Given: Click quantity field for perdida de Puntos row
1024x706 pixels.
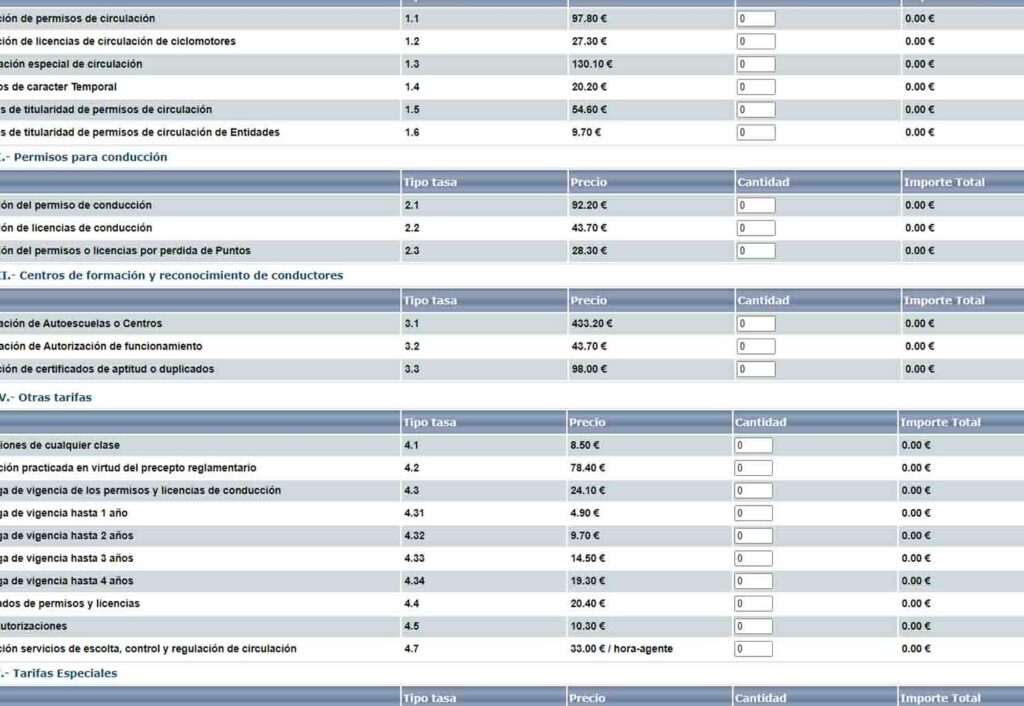Looking at the screenshot, I should click(756, 251).
